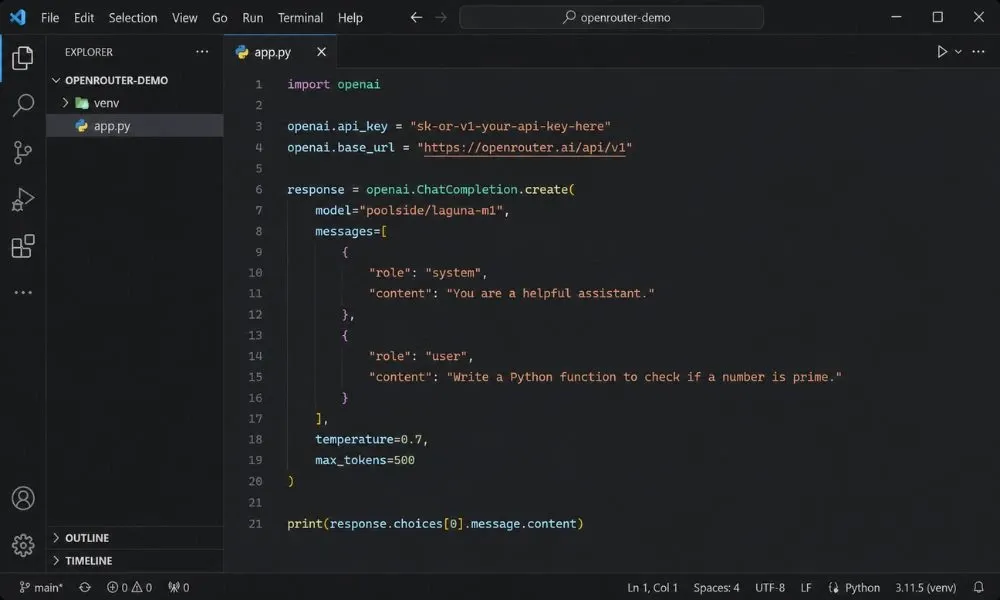Open the View menu
Image resolution: width=1000 pixels, height=600 pixels.
184,17
